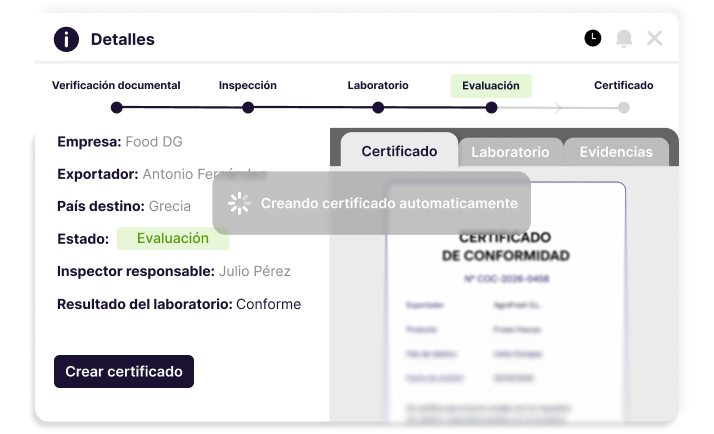Click the grey Certificado timeline dot
Viewport: 714px width, 434px height.
coord(624,108)
